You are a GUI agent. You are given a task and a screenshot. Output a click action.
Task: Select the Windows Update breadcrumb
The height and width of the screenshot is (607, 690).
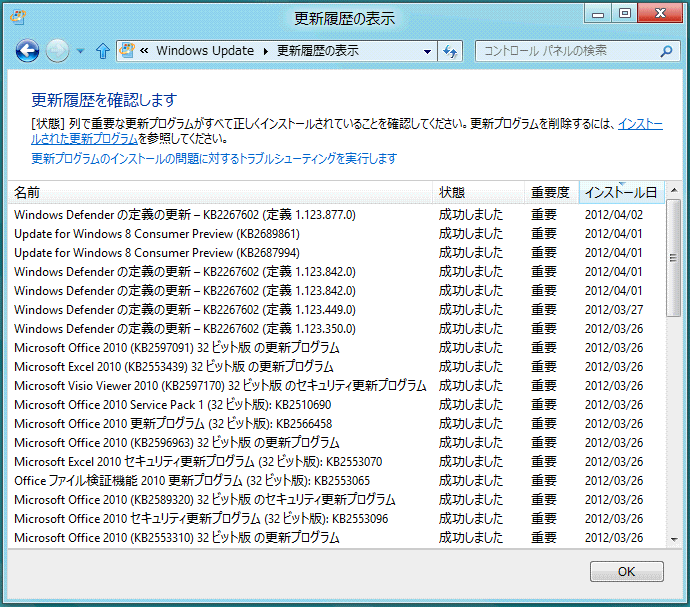click(x=205, y=51)
